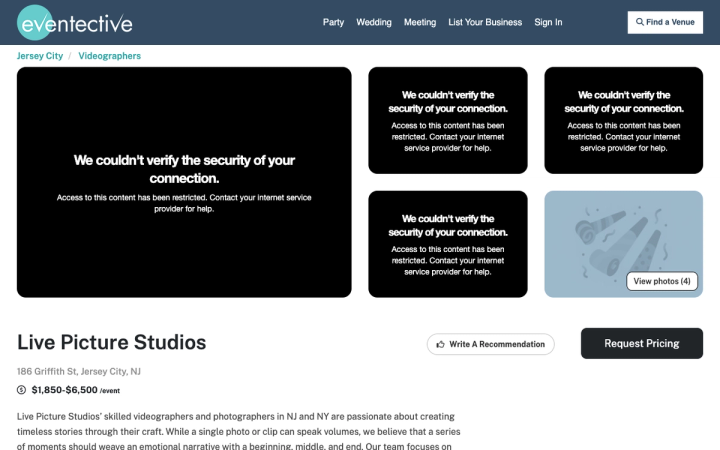Click the thumbs-up icon beside Write A Recommendation
This screenshot has height=450, width=720.
(440, 344)
